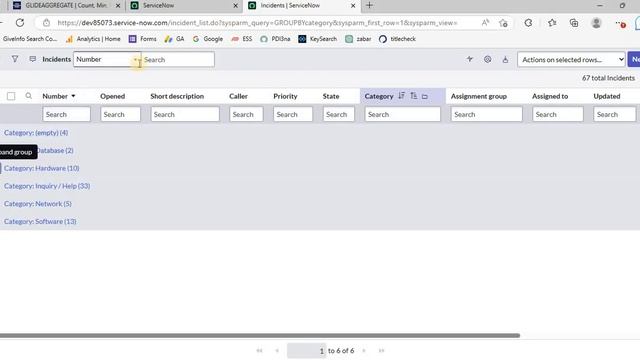
Task: Open browser settings and more menu
Action: (620, 23)
